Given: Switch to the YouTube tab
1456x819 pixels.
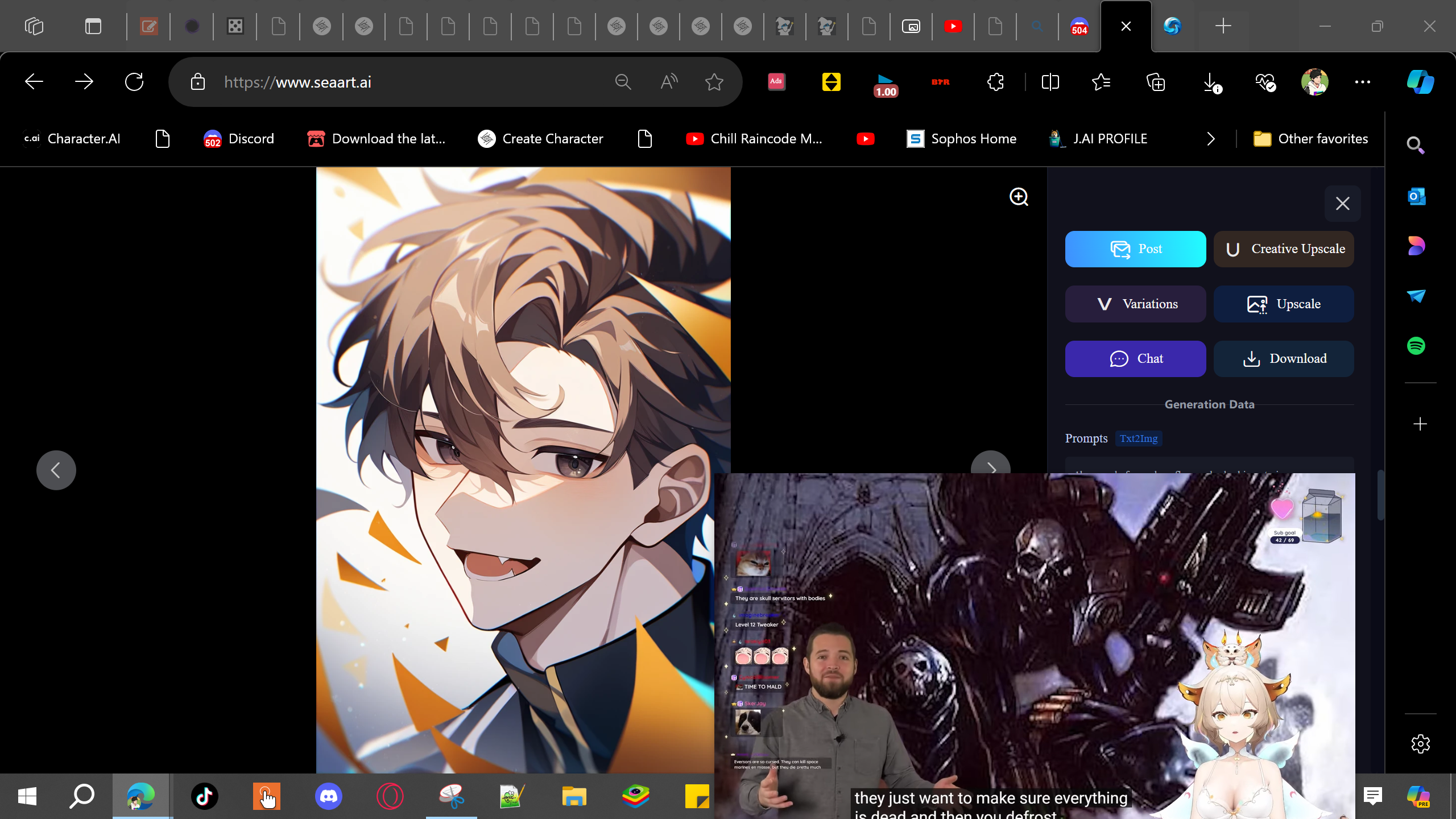Looking at the screenshot, I should [953, 26].
